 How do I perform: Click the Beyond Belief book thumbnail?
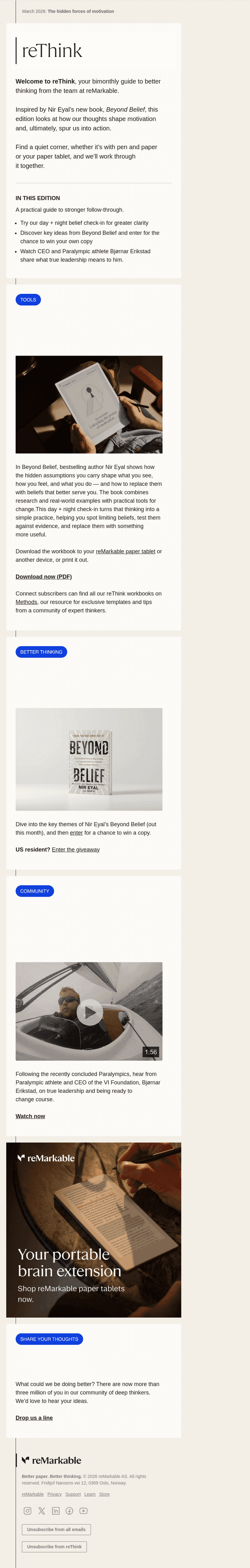(89, 759)
